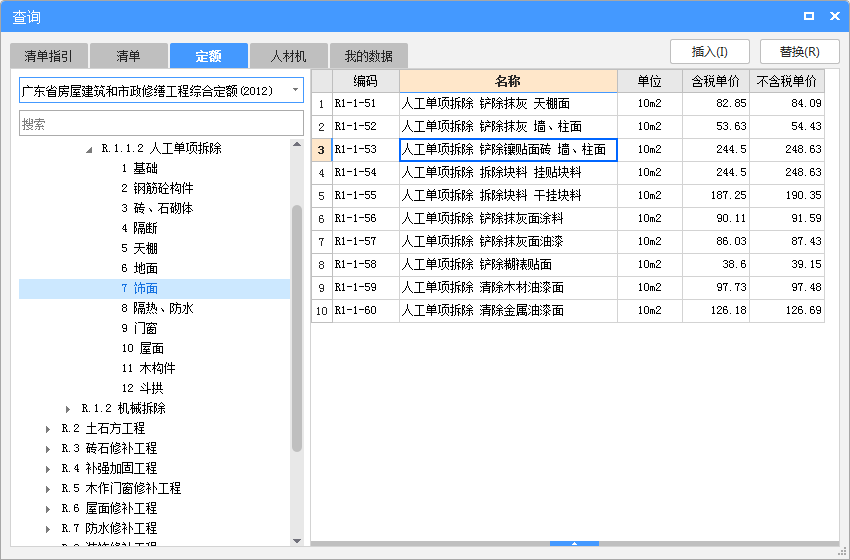Select tree item 2 钢筋砼构件
850x560 pixels.
coord(157,189)
